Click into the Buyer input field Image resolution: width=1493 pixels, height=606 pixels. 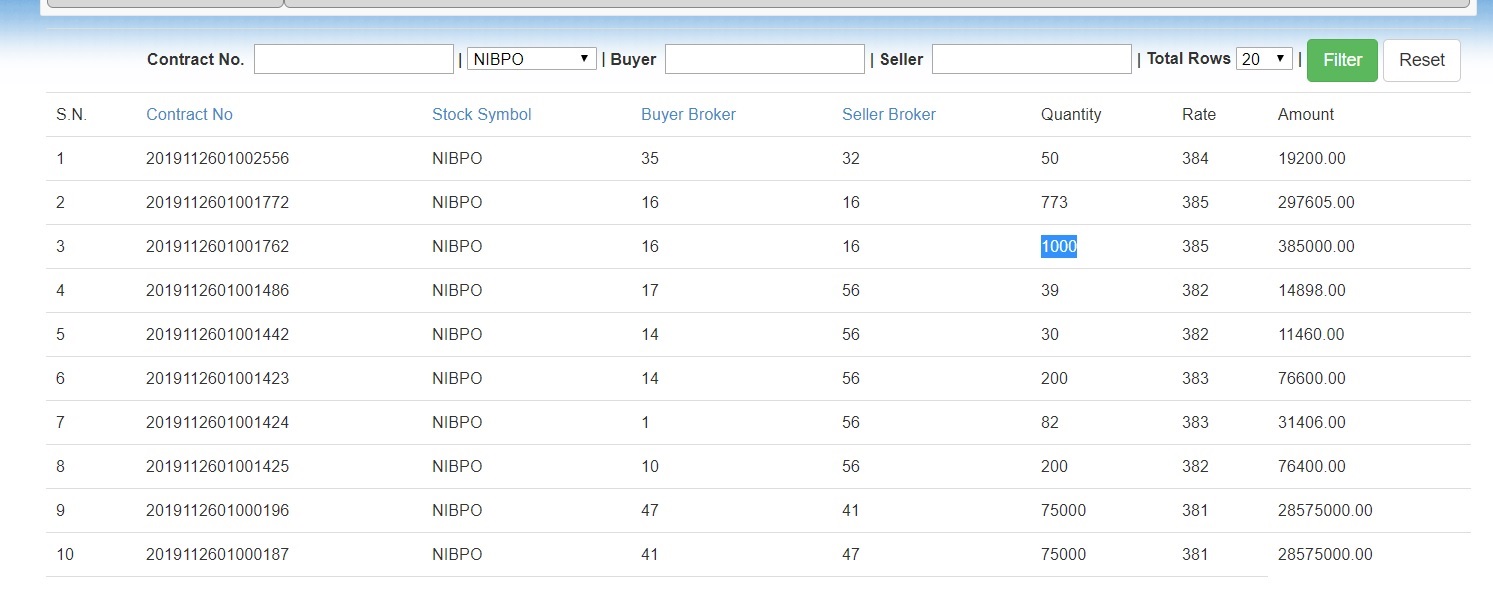click(764, 59)
